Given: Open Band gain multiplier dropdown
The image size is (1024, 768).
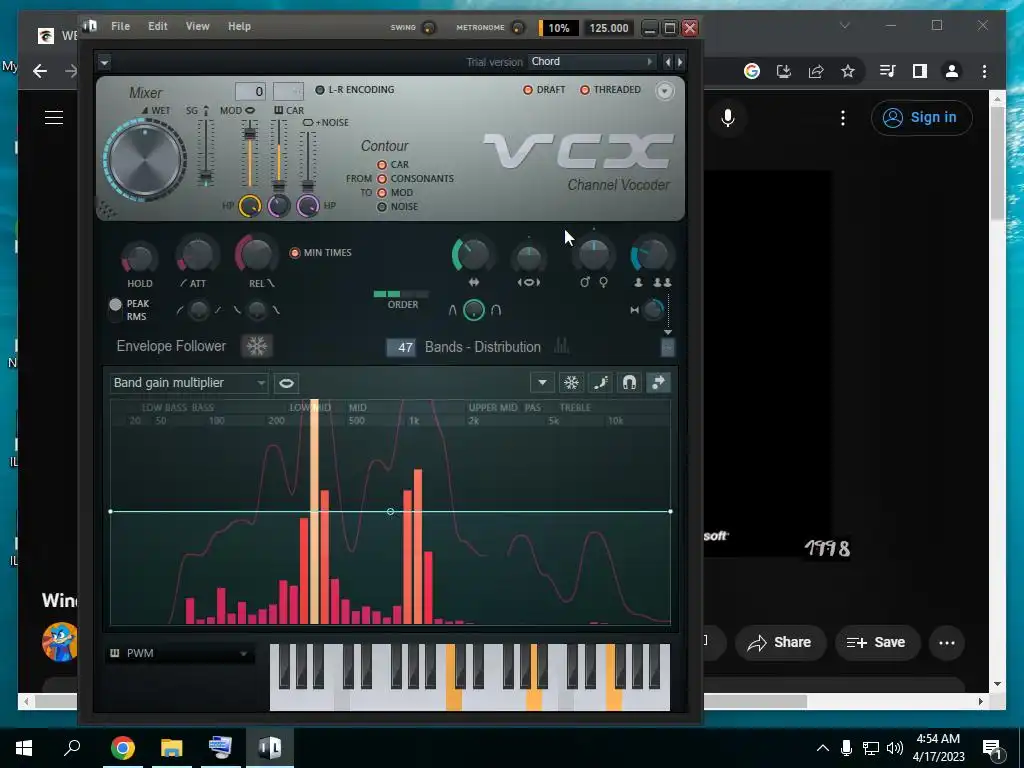Looking at the screenshot, I should coord(189,383).
